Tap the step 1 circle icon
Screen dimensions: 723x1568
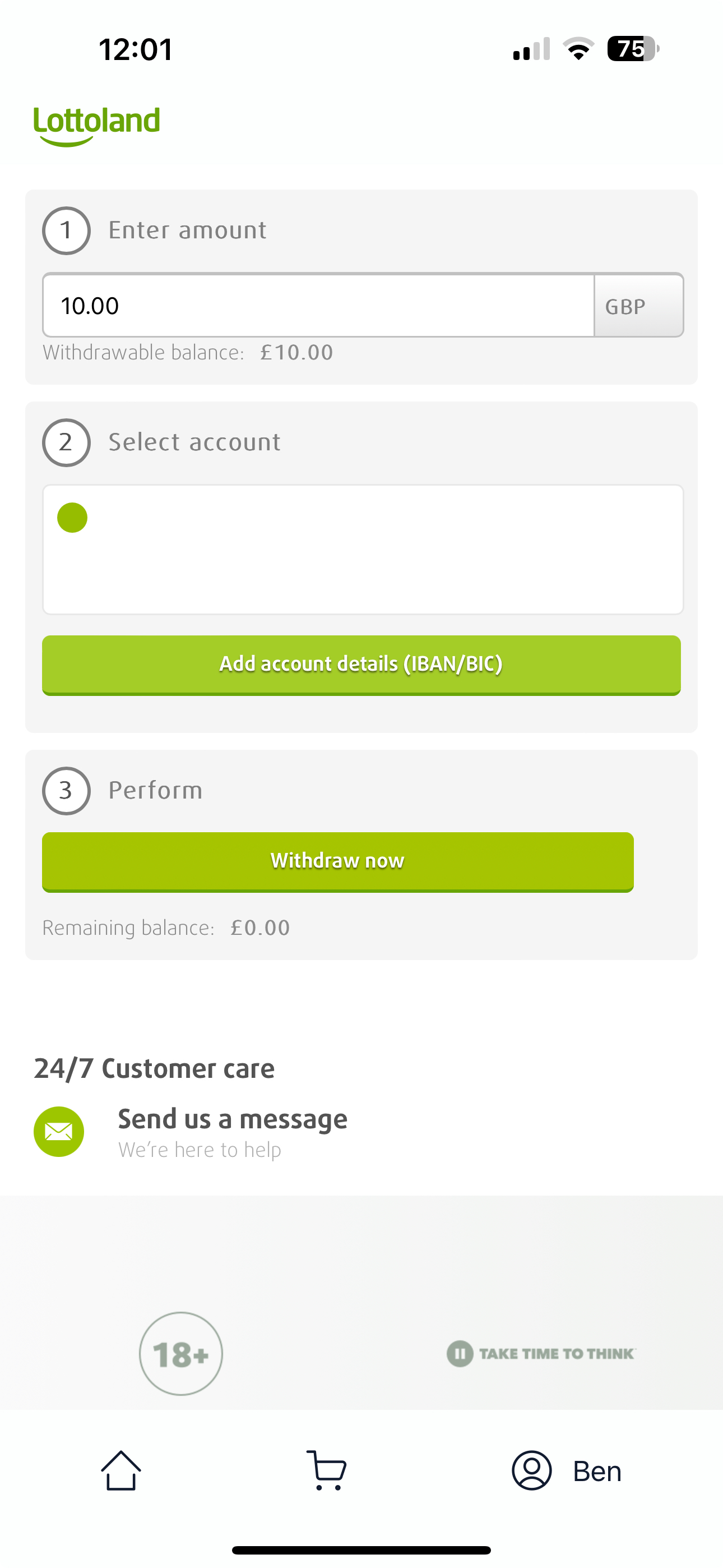66,230
